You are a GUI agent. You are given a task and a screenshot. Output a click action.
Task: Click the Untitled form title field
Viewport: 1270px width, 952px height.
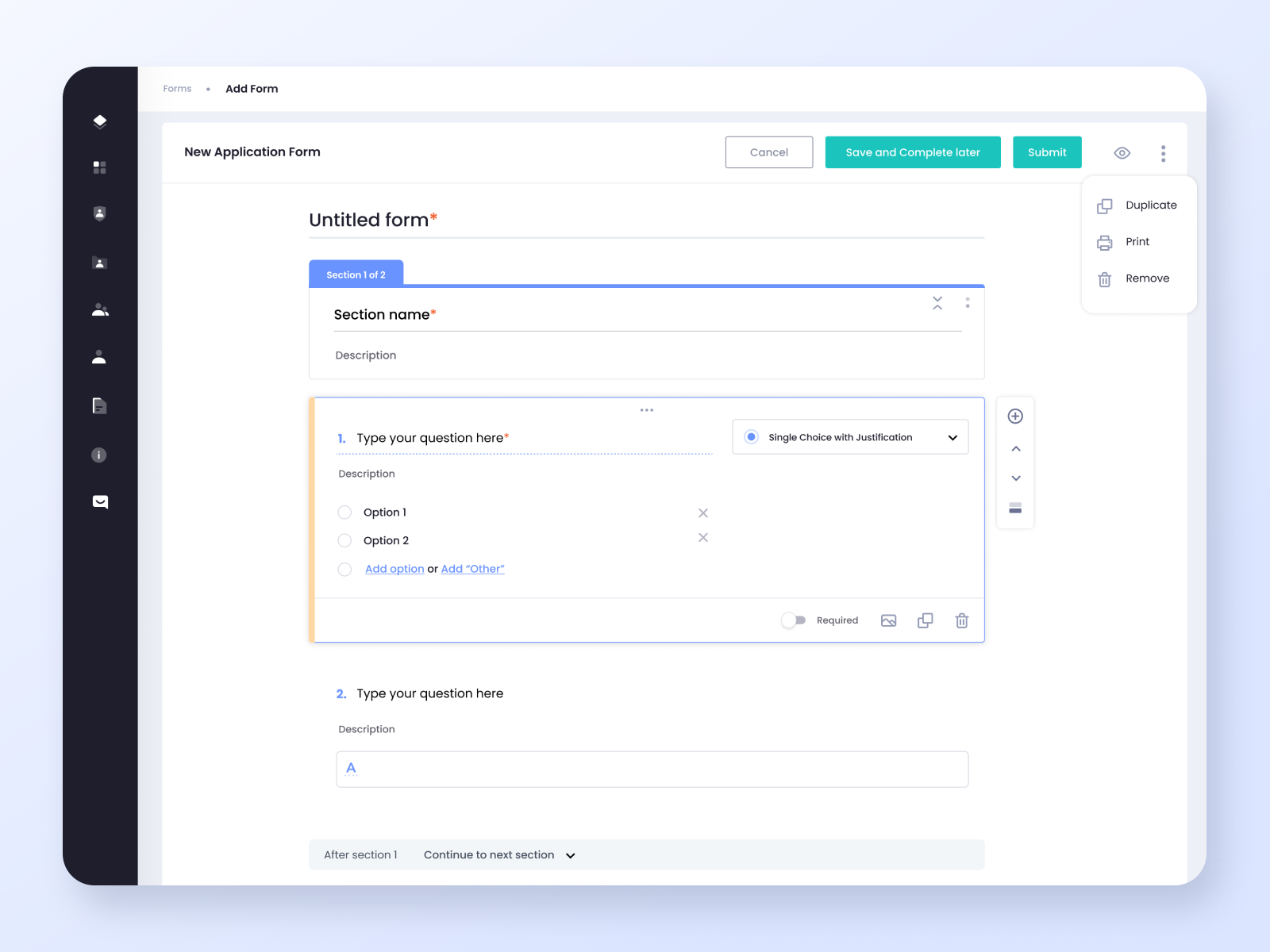[647, 221]
